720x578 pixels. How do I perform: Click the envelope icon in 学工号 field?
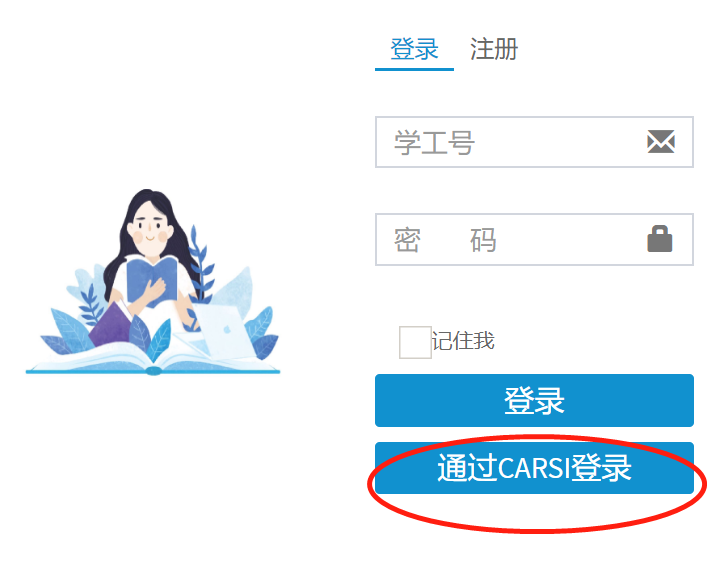[x=661, y=141]
